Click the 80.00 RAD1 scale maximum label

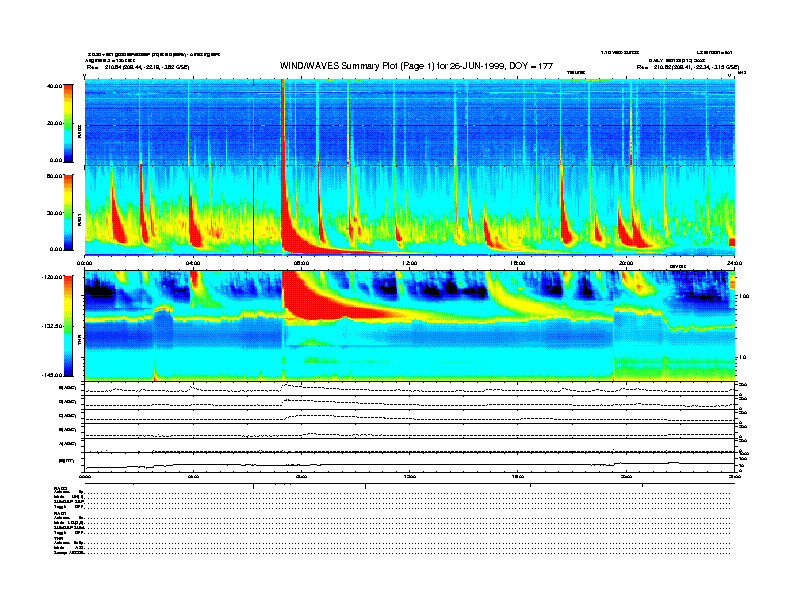coord(52,175)
